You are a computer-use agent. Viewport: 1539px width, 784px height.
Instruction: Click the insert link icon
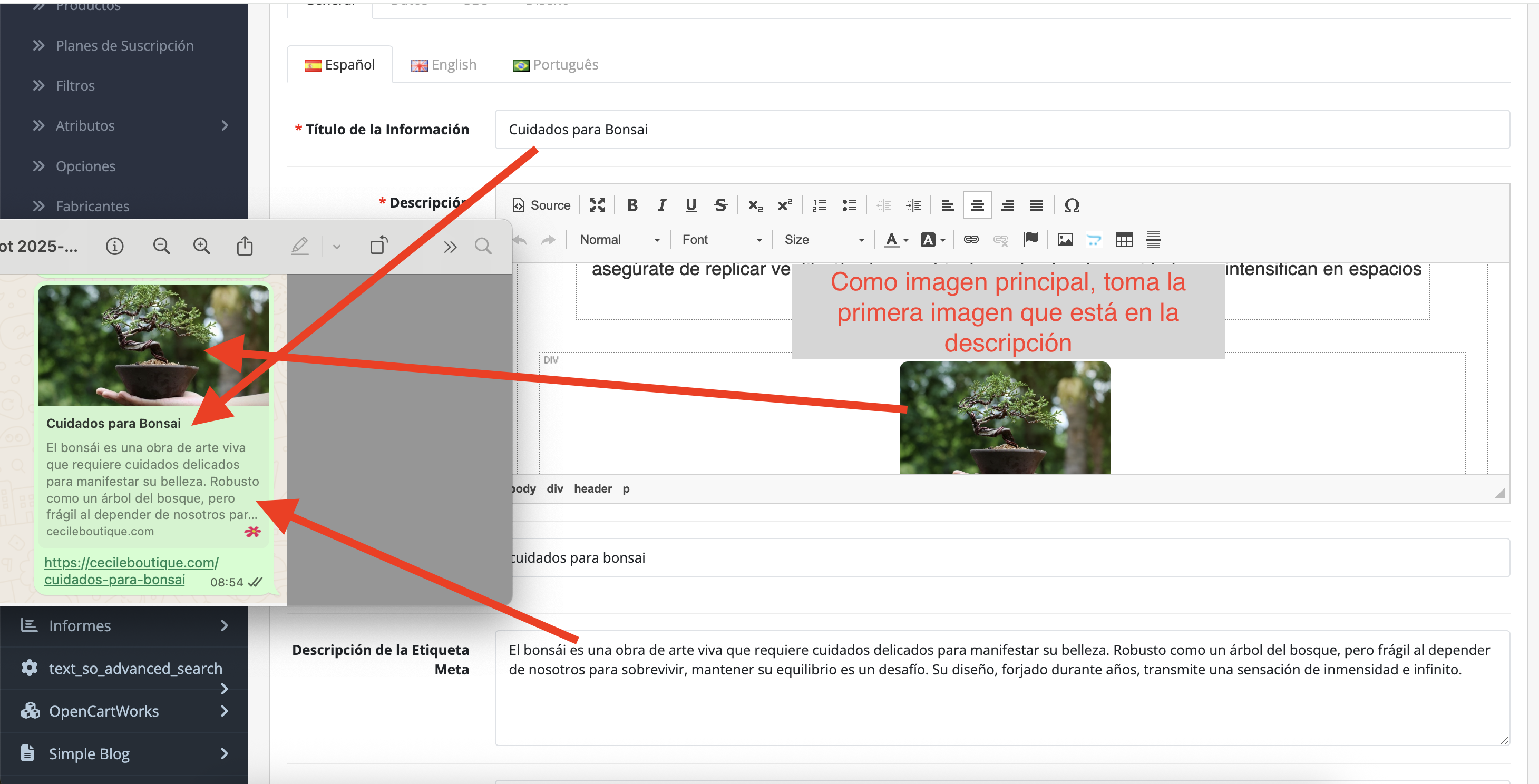pyautogui.click(x=971, y=239)
